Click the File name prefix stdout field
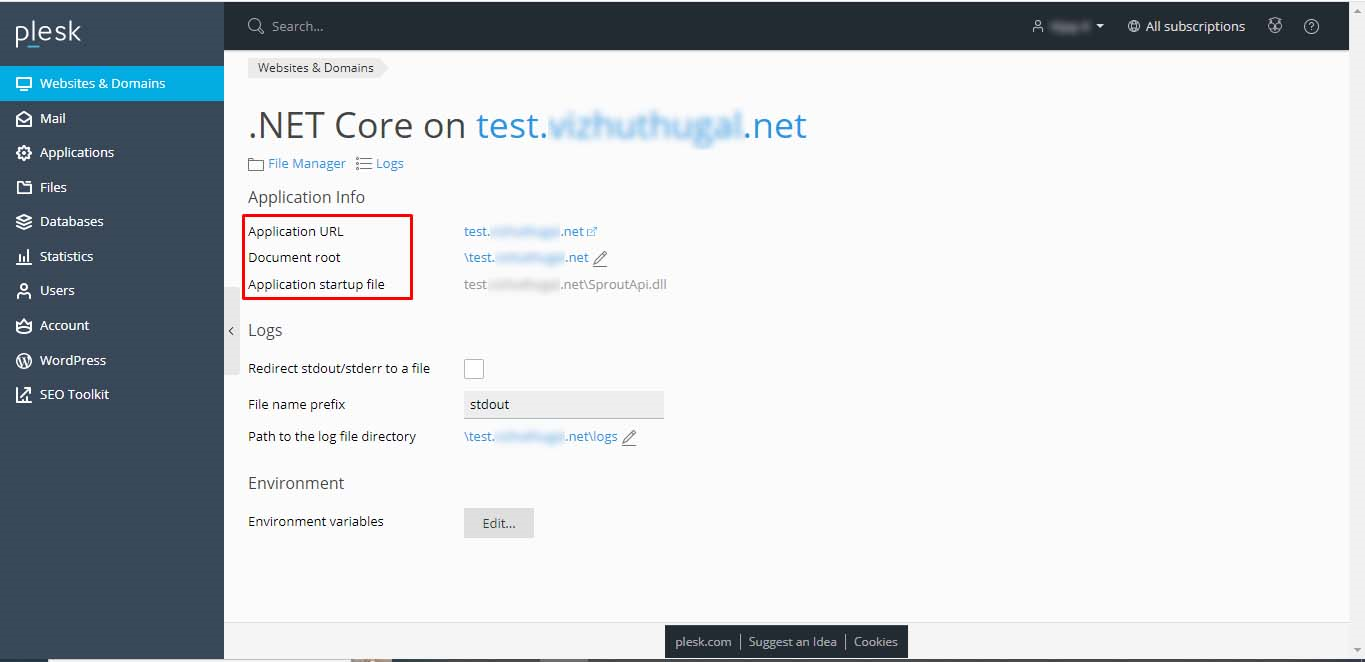Image resolution: width=1365 pixels, height=662 pixels. (564, 404)
